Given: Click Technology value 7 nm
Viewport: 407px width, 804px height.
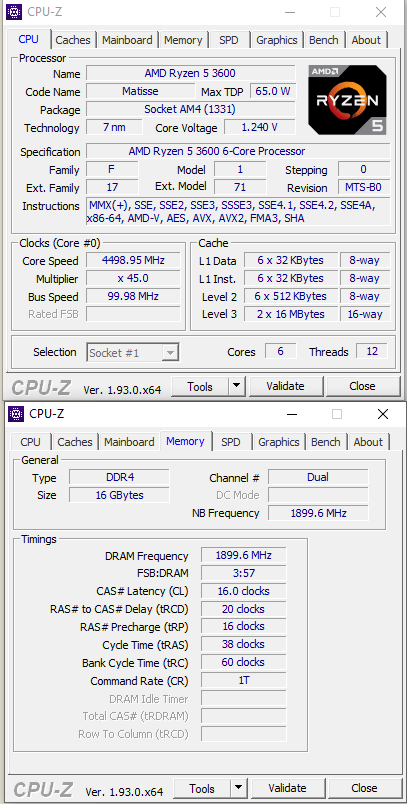Looking at the screenshot, I should [114, 127].
